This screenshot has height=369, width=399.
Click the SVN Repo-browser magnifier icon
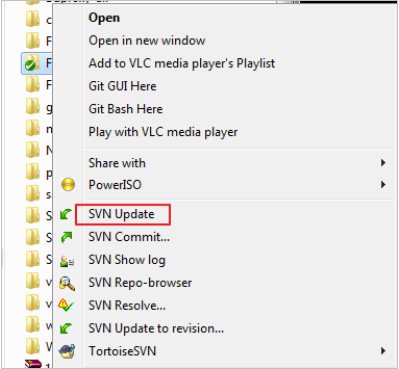point(67,283)
